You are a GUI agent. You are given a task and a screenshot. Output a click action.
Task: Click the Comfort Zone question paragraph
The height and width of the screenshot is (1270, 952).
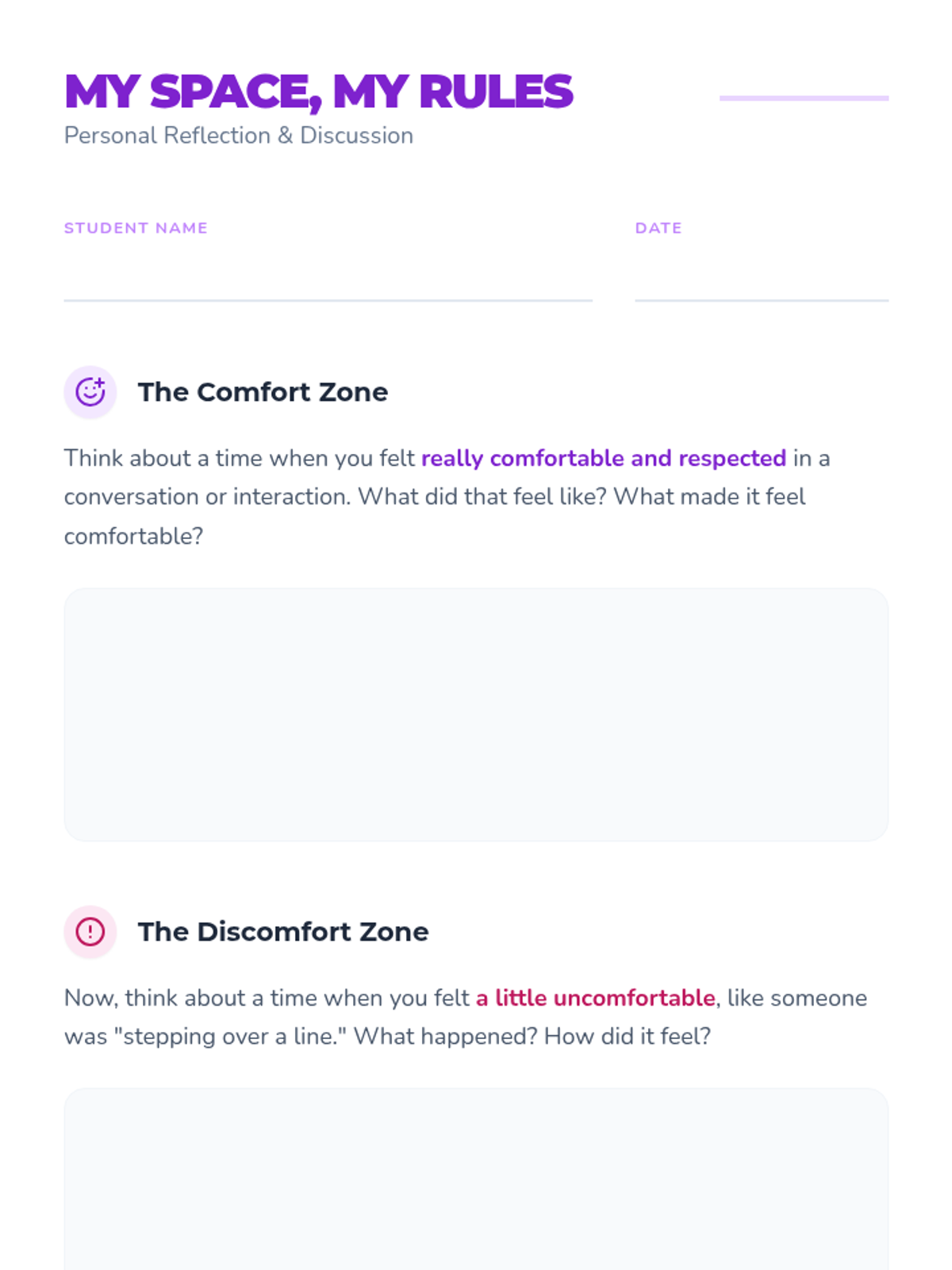(447, 497)
